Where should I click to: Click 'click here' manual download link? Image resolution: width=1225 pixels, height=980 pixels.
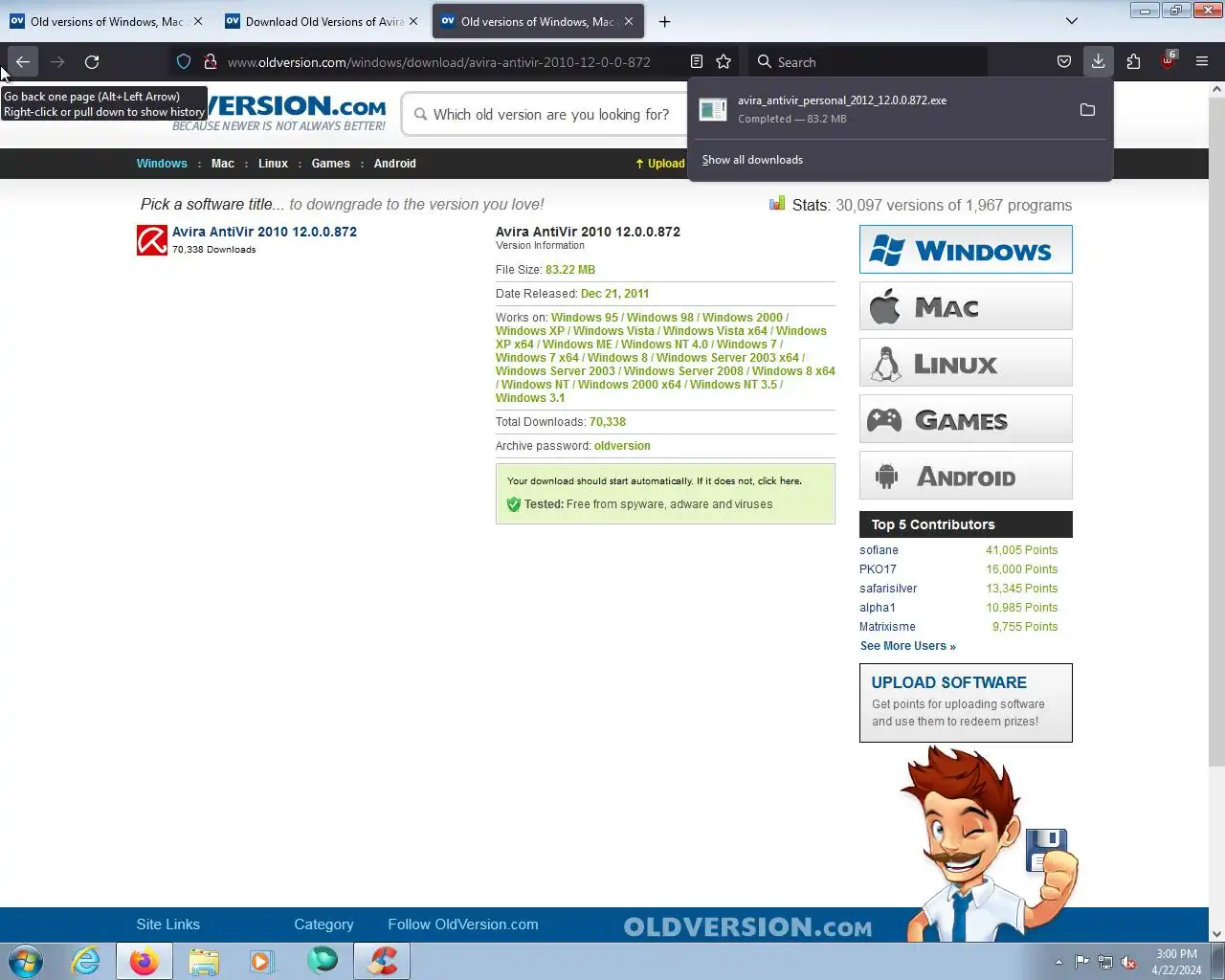click(x=778, y=481)
